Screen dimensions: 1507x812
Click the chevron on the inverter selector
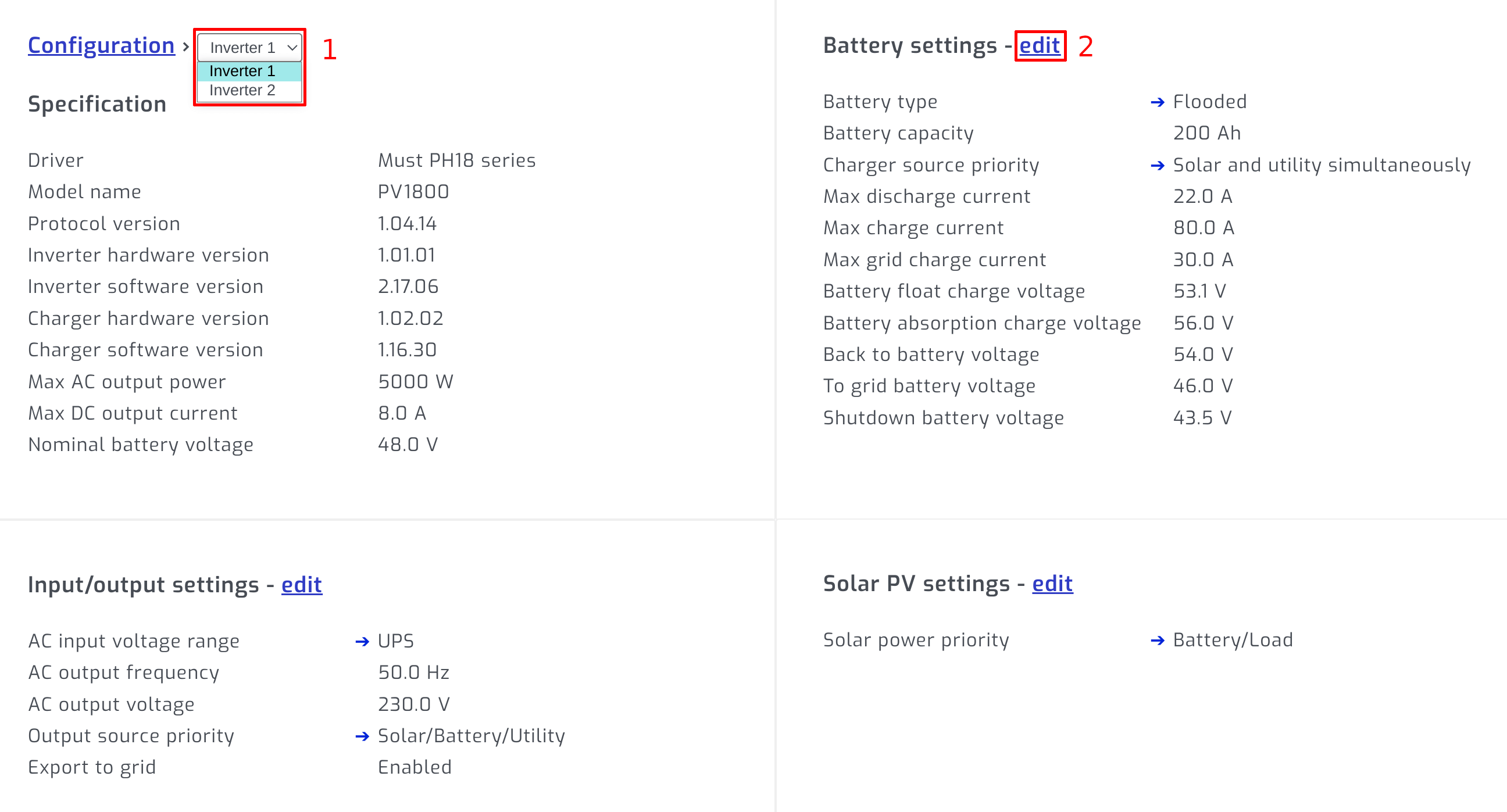click(292, 48)
